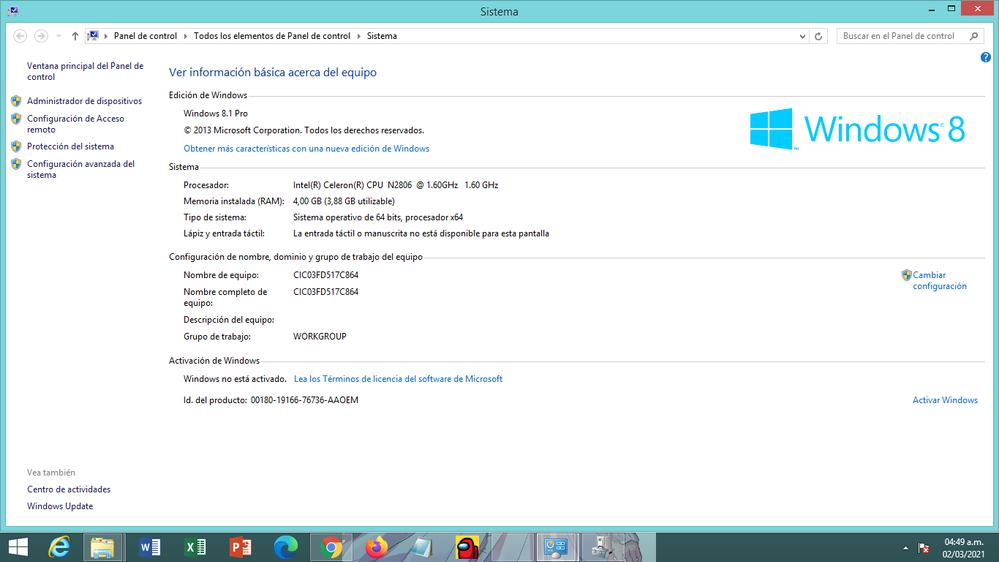
Task: Open Administrador de dispositivos
Action: point(84,101)
